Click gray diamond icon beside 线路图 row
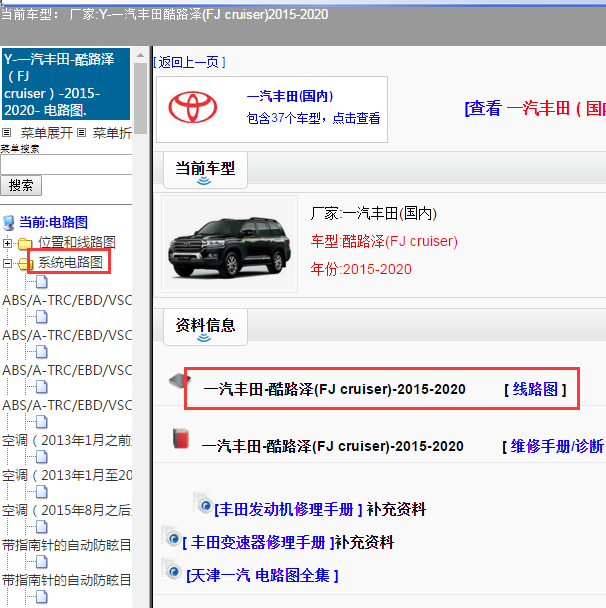 click(180, 380)
